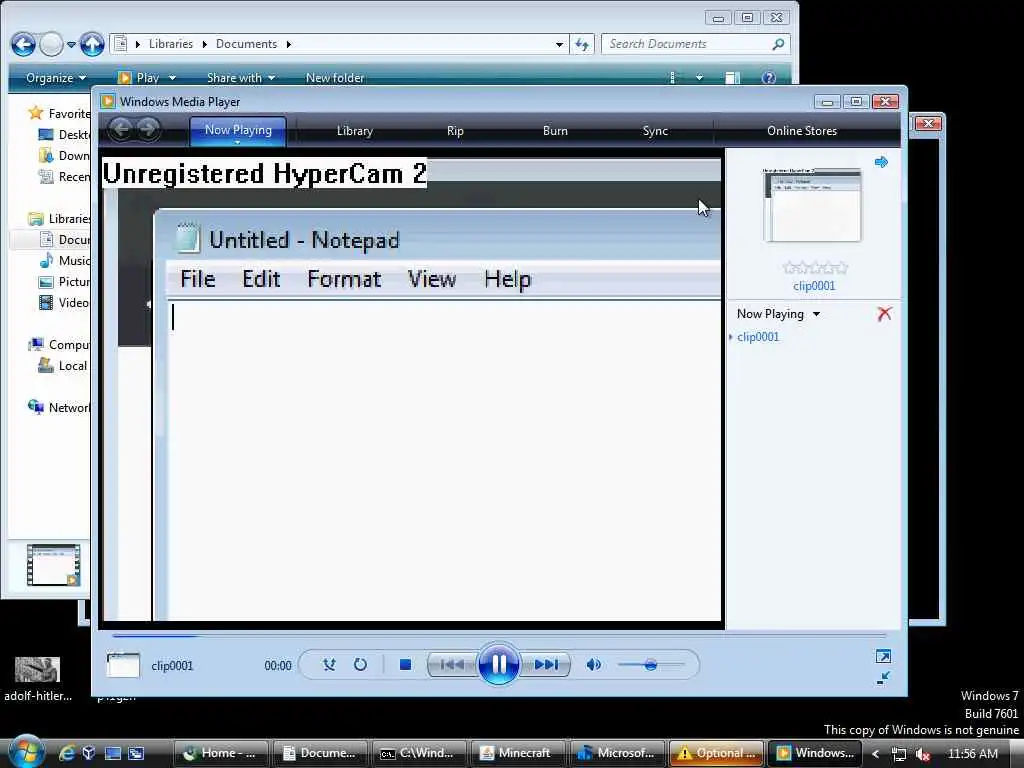Select Pictures library in navigation pane
The width and height of the screenshot is (1024, 768).
(x=64, y=281)
